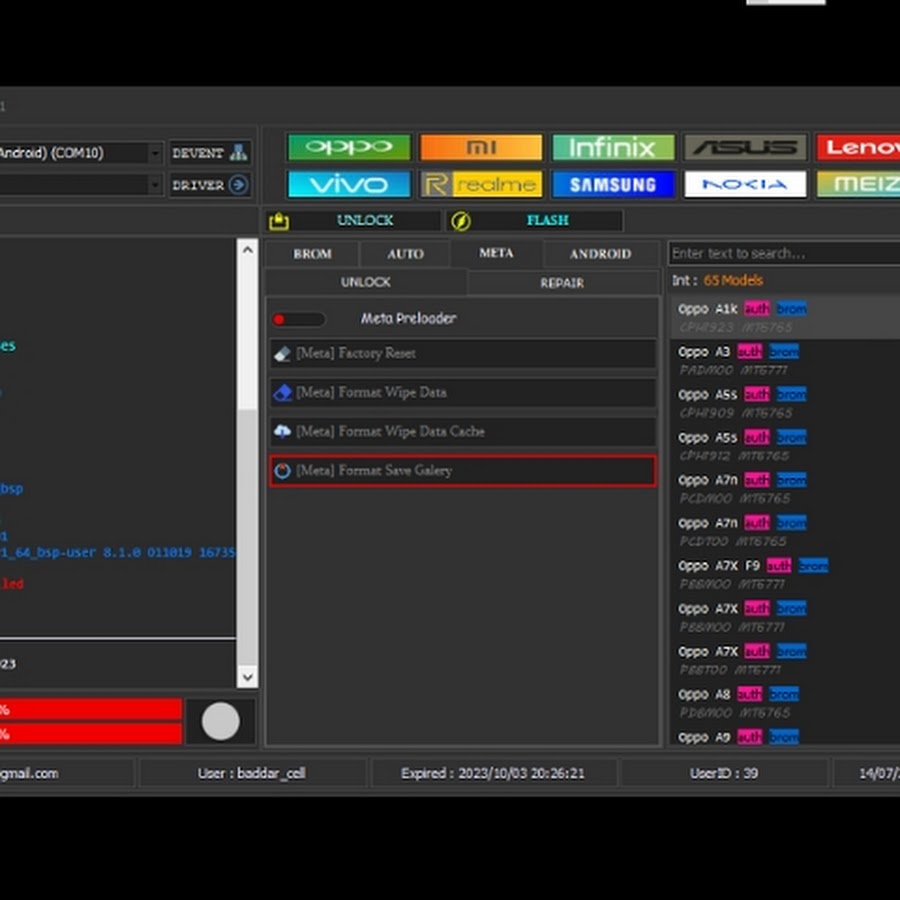Viewport: 900px width, 900px height.
Task: Select Oppo A7n PCDM00 model
Action: pyautogui.click(x=784, y=489)
